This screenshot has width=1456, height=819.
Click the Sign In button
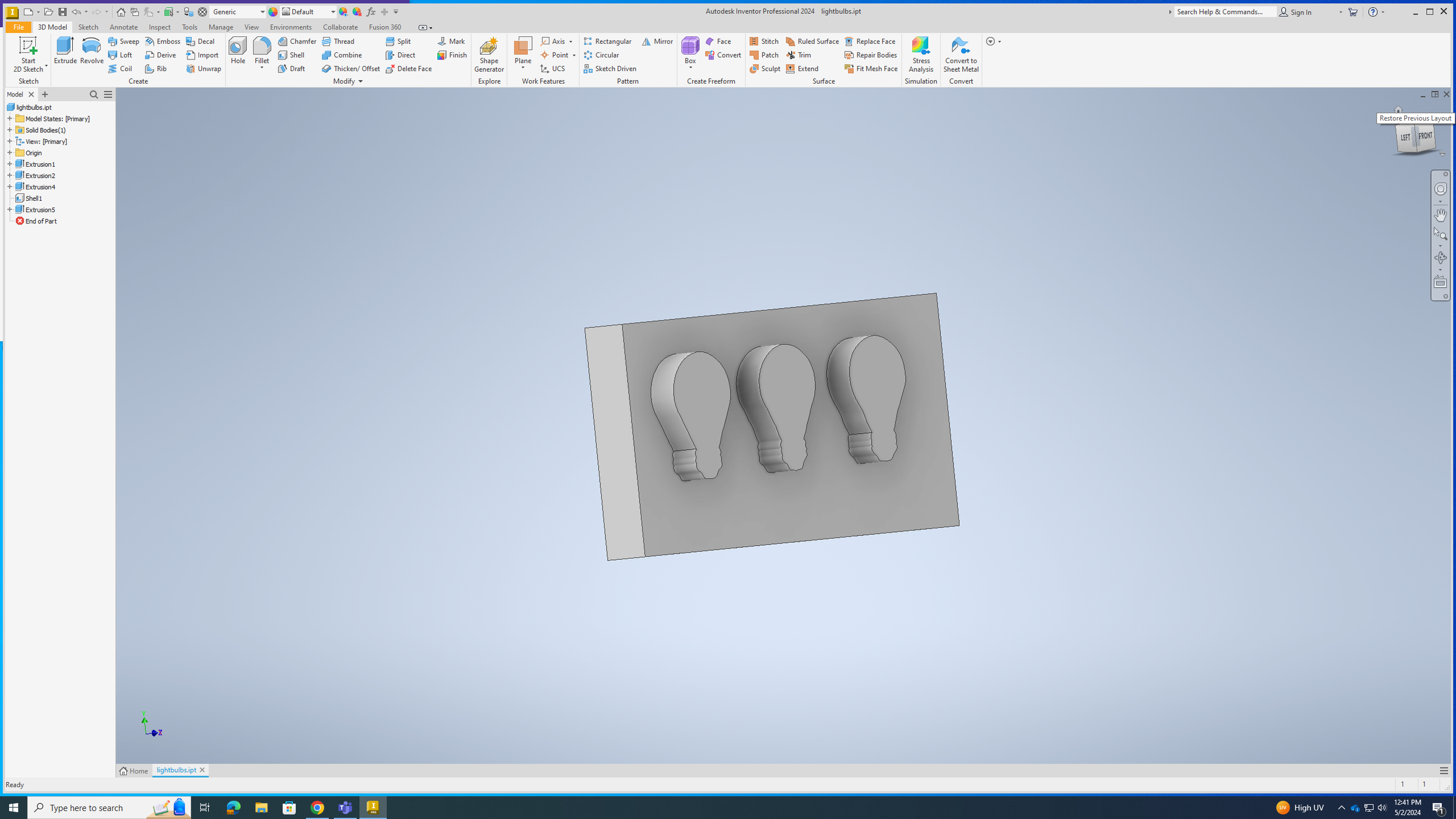[x=1300, y=12]
